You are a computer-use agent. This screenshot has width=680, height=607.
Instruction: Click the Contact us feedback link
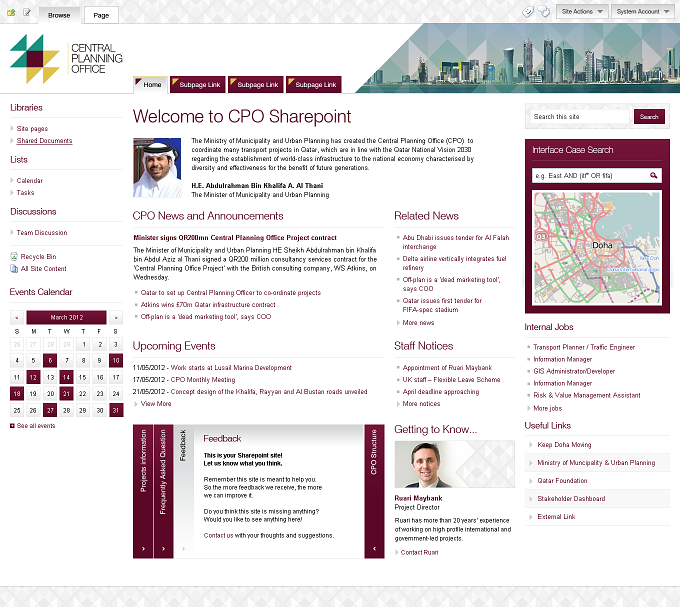click(218, 535)
